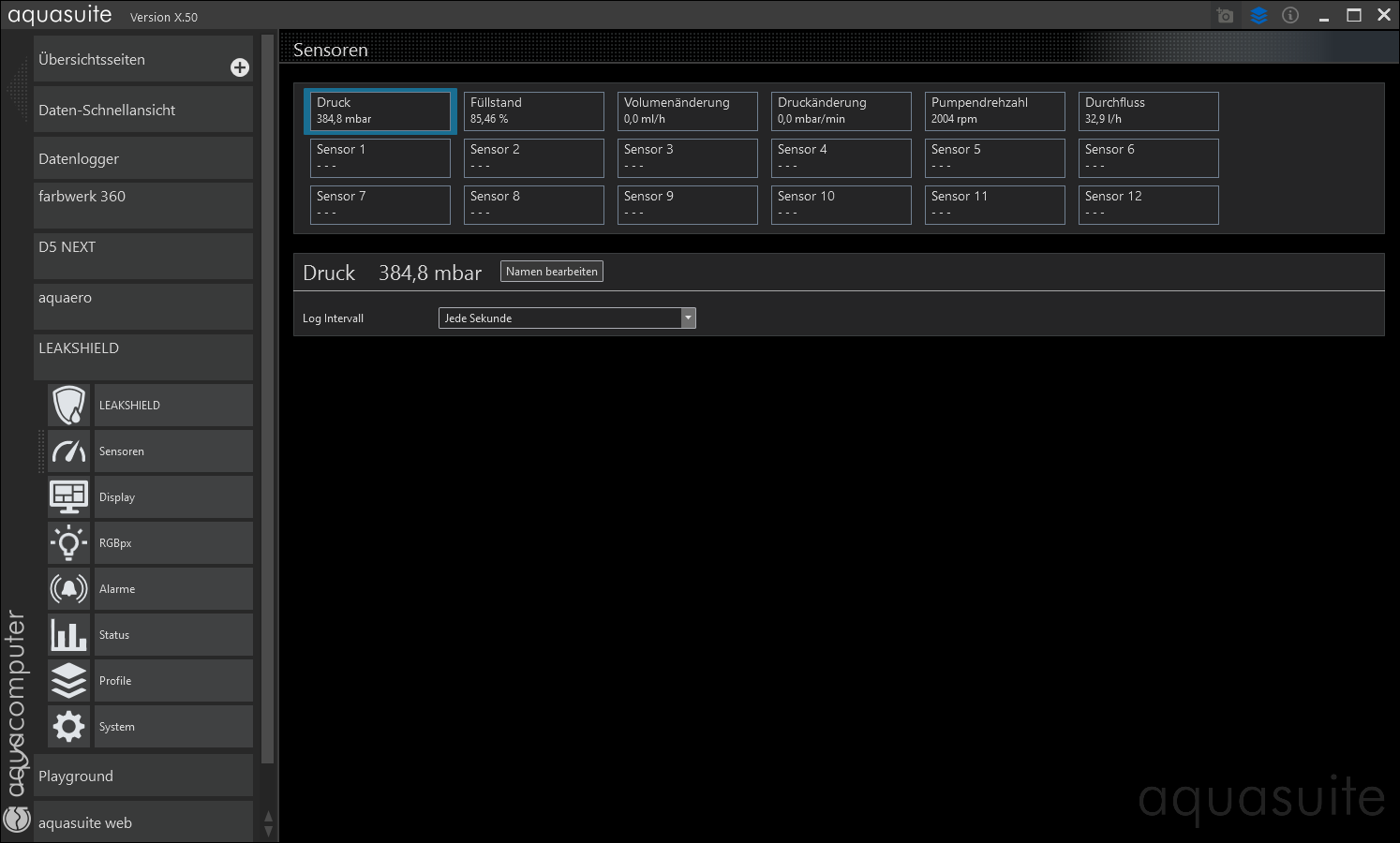Screen dimensions: 1400x843
Task: Open the aquasuite web section
Action: [143, 822]
